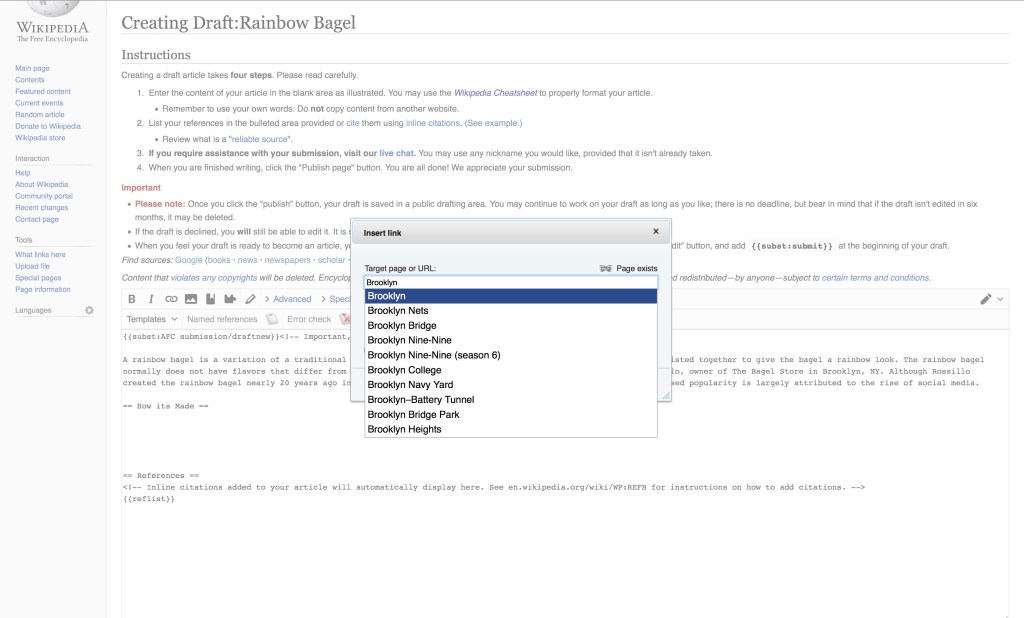1024x618 pixels.
Task: Open the Templates dropdown
Action: pyautogui.click(x=152, y=319)
